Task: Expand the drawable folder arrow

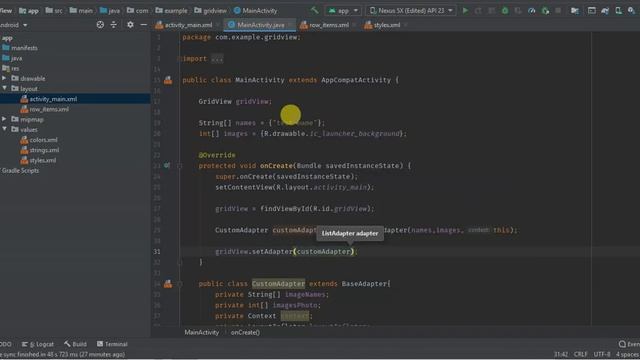Action: click(x=4, y=78)
